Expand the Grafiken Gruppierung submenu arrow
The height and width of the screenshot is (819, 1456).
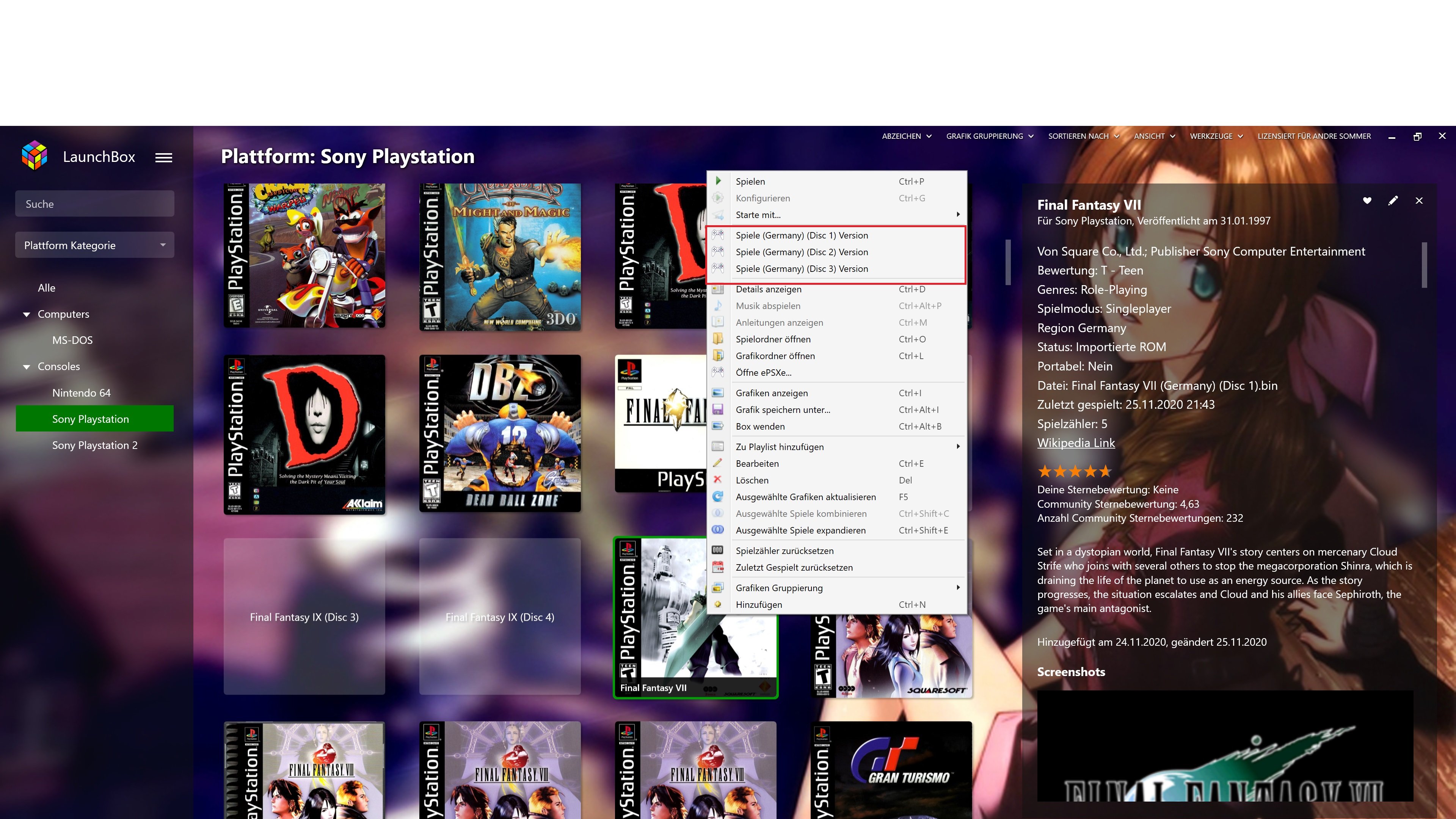[x=958, y=588]
